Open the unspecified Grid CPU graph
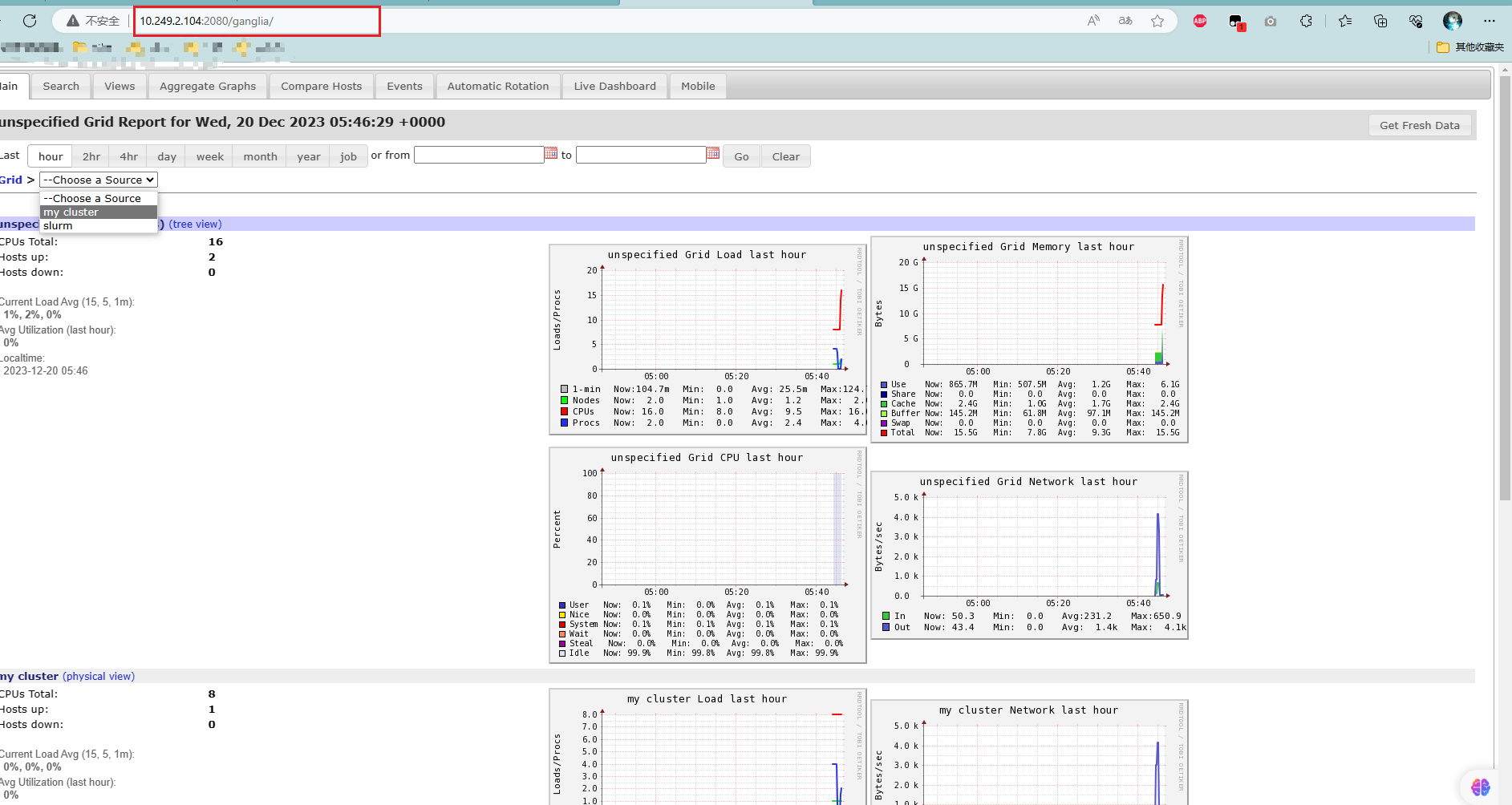The width and height of the screenshot is (1512, 805). [x=707, y=556]
